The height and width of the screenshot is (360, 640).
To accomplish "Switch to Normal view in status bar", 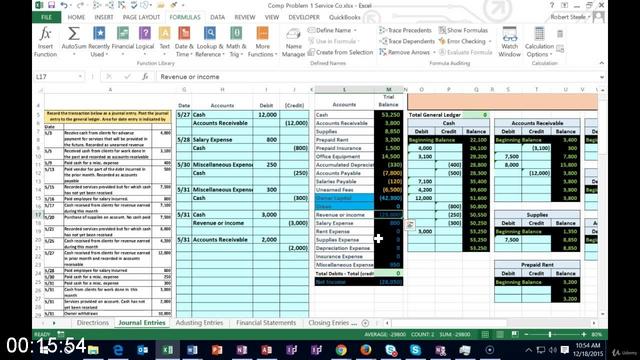I will [x=485, y=334].
